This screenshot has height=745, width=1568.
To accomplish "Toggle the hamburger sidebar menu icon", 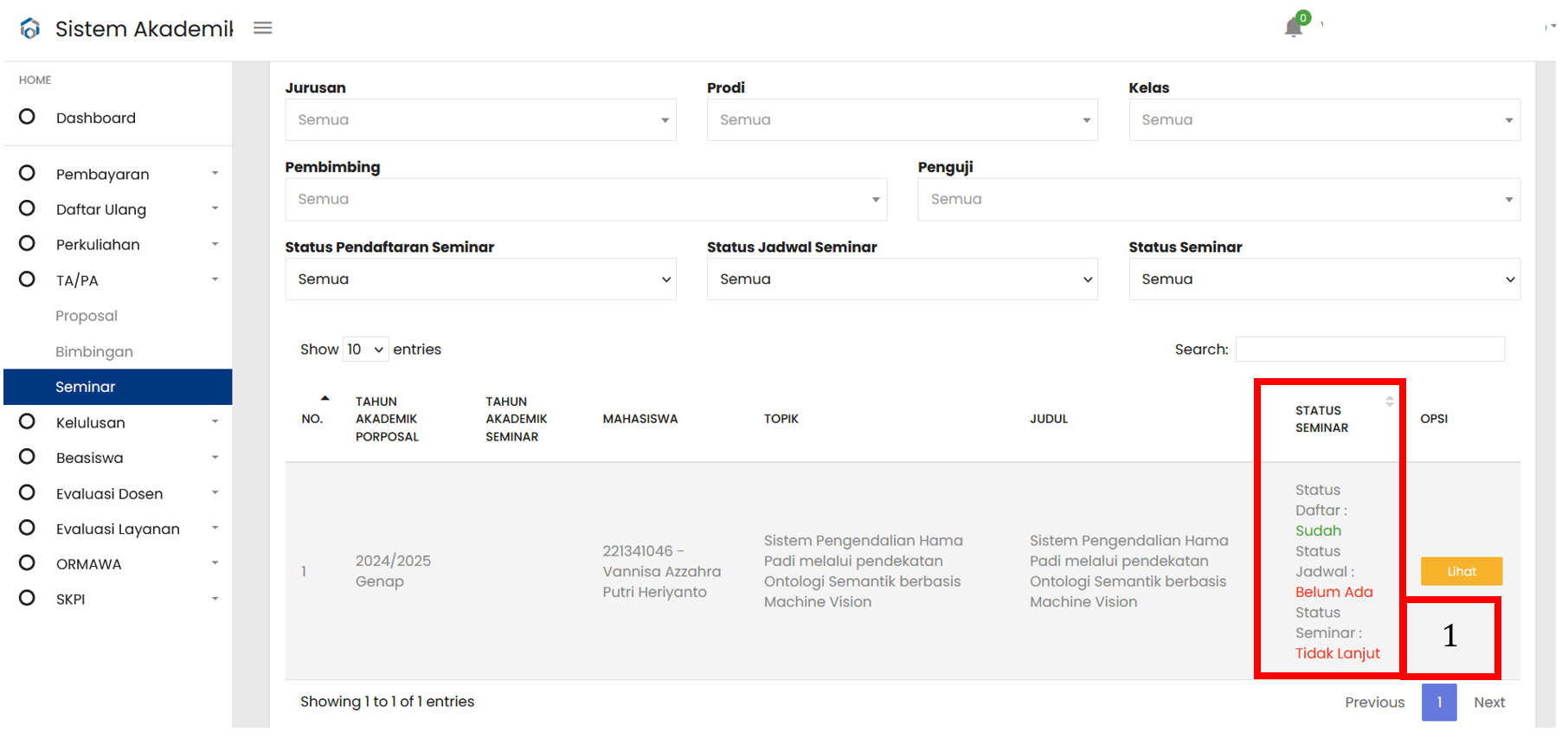I will pyautogui.click(x=263, y=29).
